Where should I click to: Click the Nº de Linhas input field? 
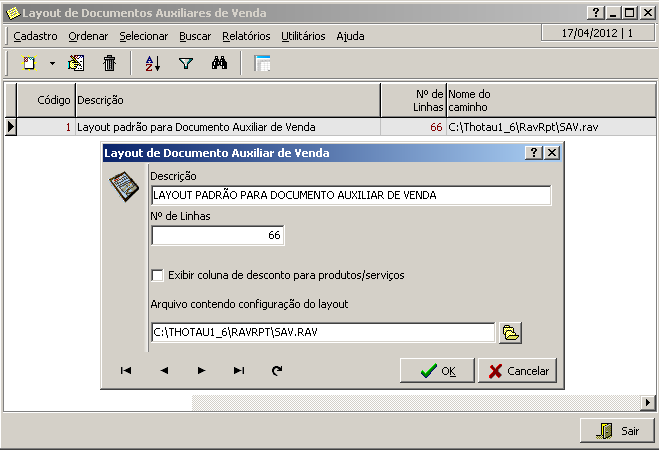(218, 235)
